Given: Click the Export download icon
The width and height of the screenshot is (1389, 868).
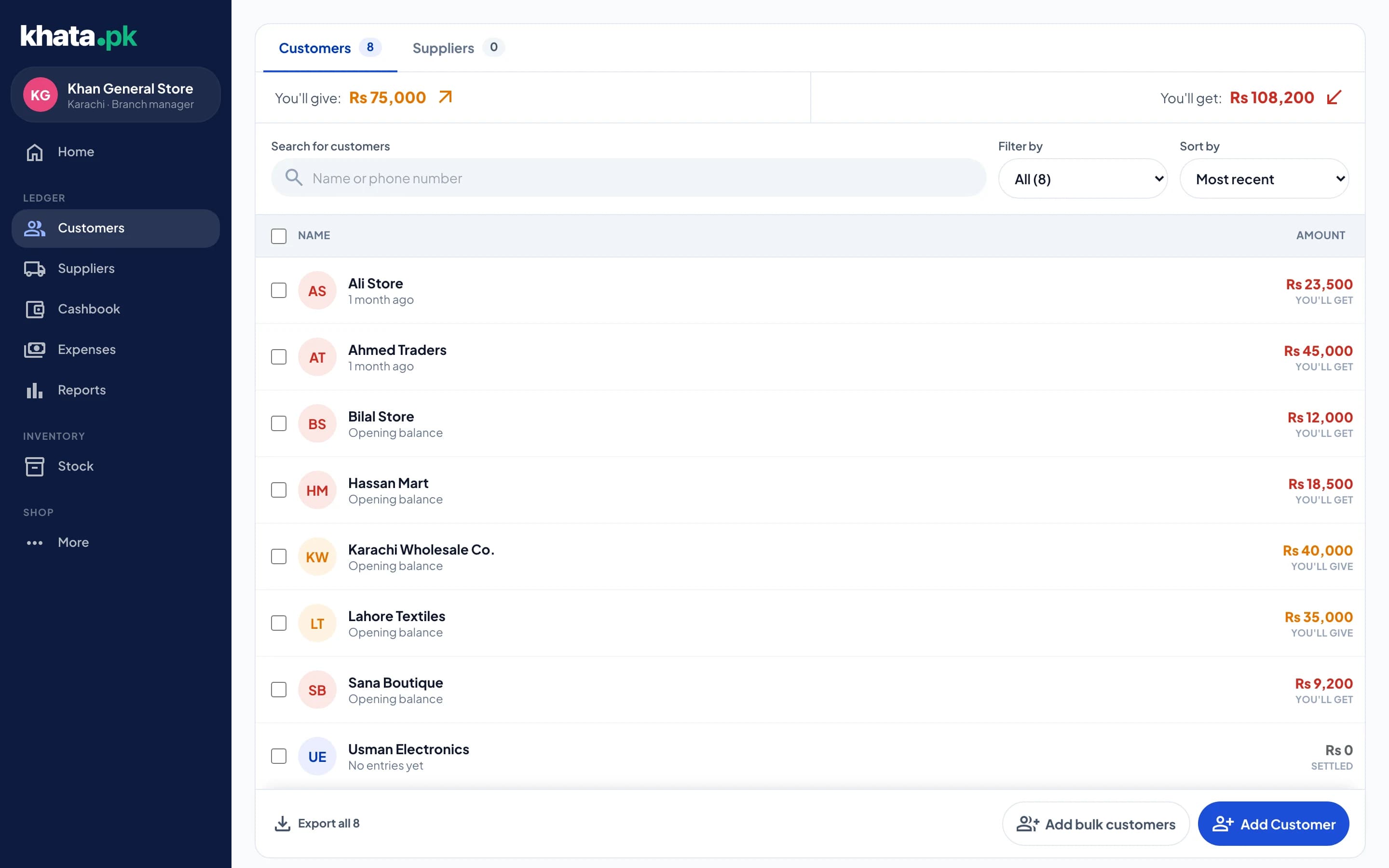Looking at the screenshot, I should coord(283,823).
